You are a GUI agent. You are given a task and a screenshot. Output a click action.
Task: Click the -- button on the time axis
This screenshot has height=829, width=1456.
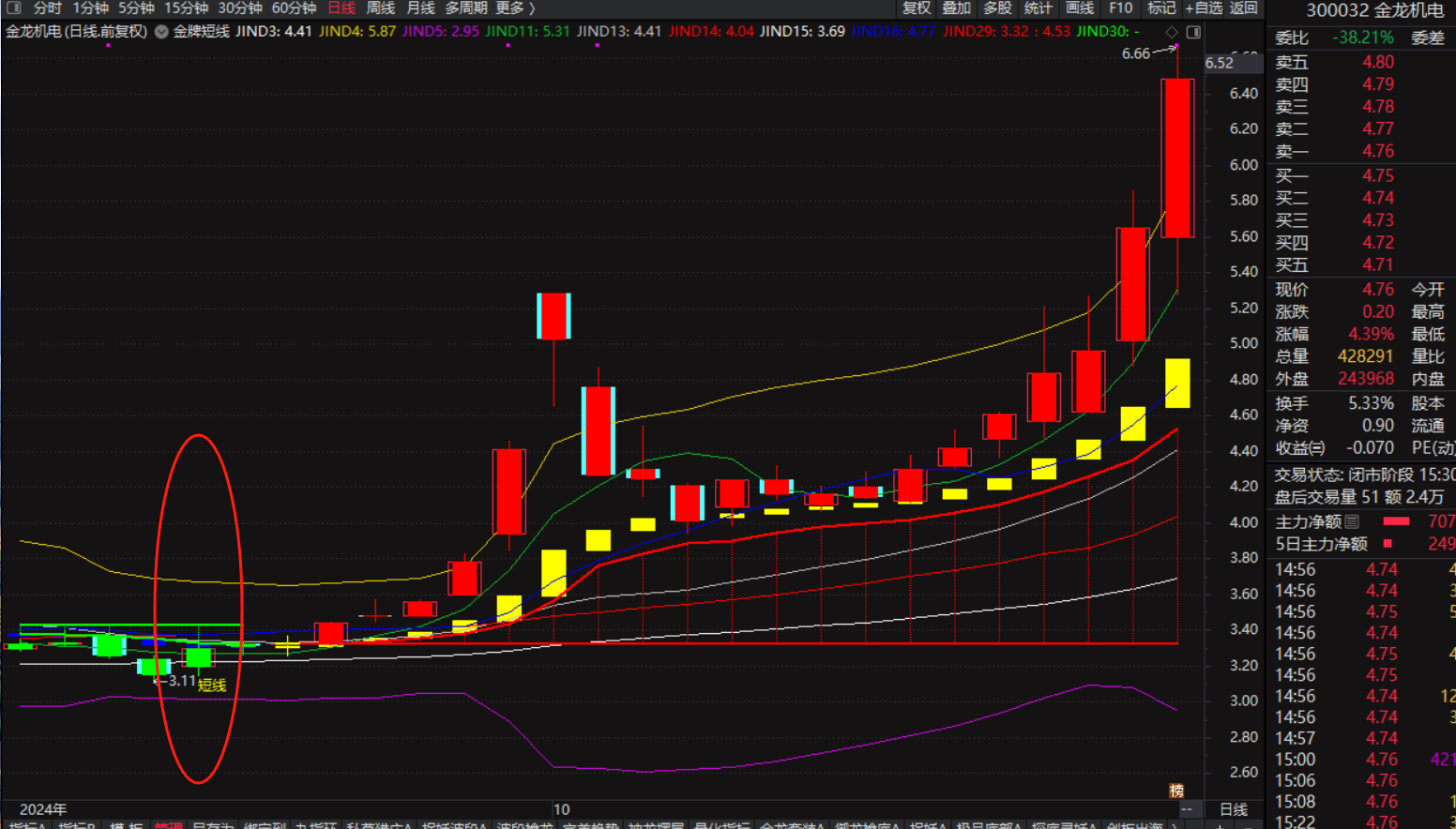[x=1187, y=809]
